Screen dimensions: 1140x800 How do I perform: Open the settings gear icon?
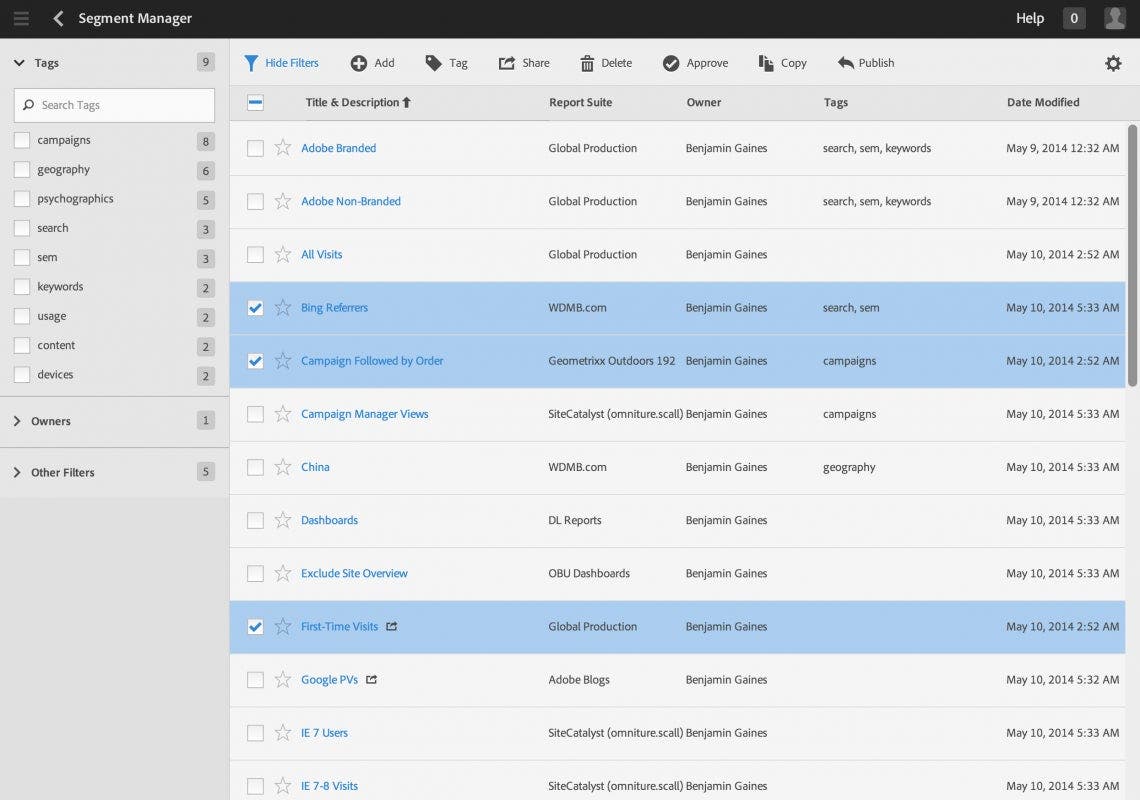pos(1113,63)
